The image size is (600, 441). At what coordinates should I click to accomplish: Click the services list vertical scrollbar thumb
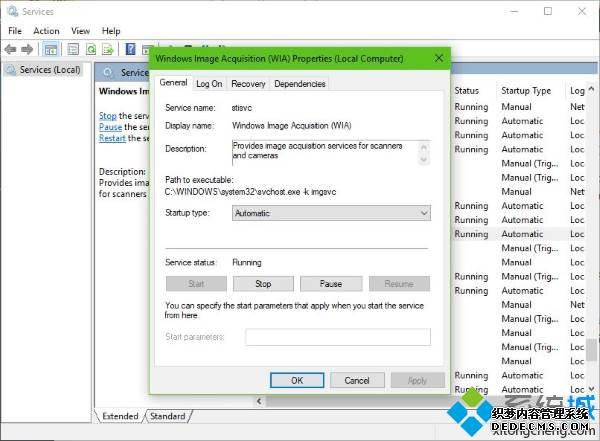click(x=592, y=349)
